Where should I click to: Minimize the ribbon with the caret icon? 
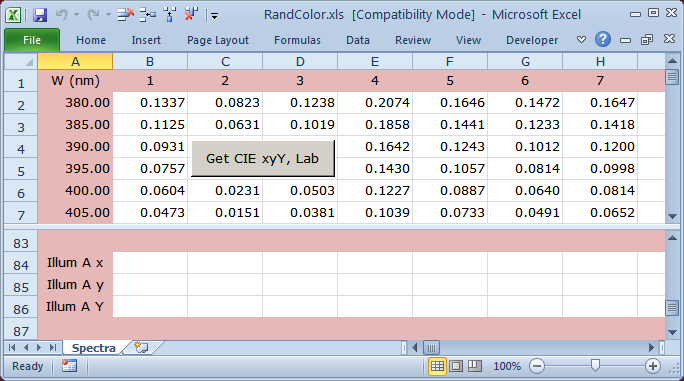point(581,40)
